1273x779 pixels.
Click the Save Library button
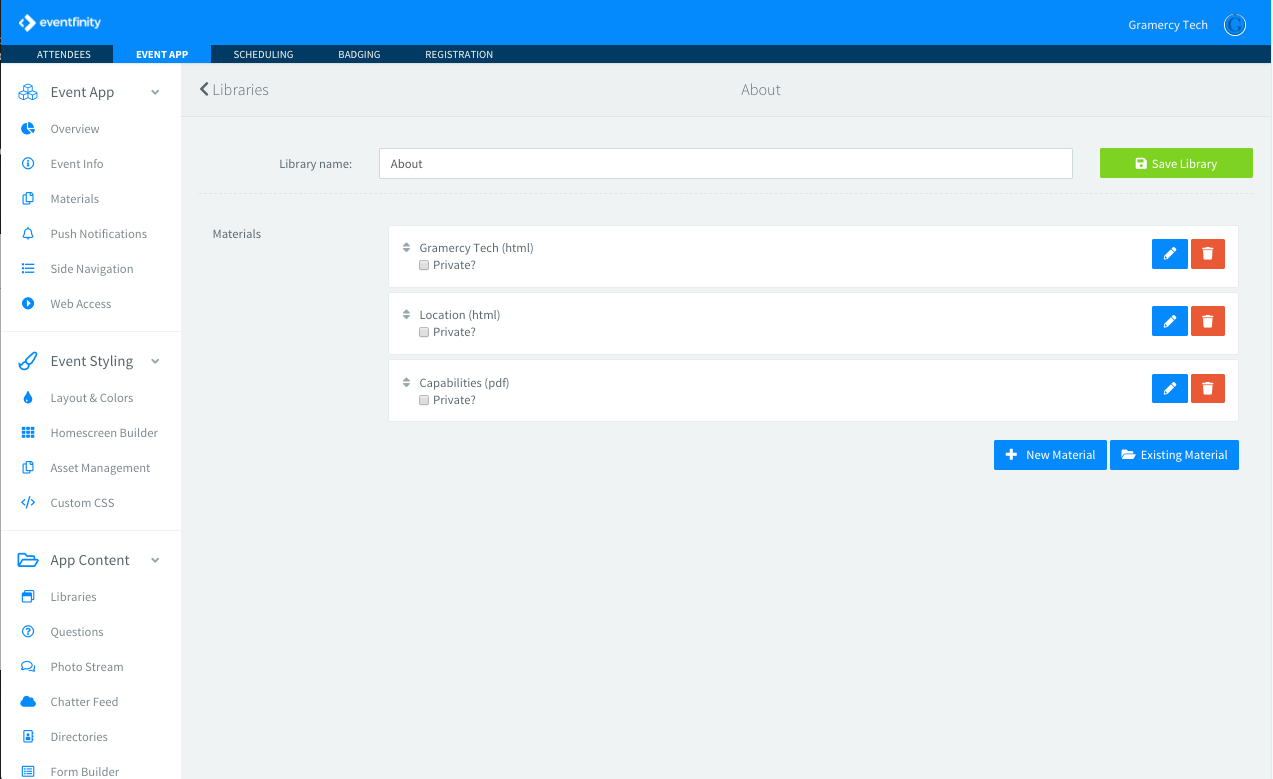tap(1176, 163)
